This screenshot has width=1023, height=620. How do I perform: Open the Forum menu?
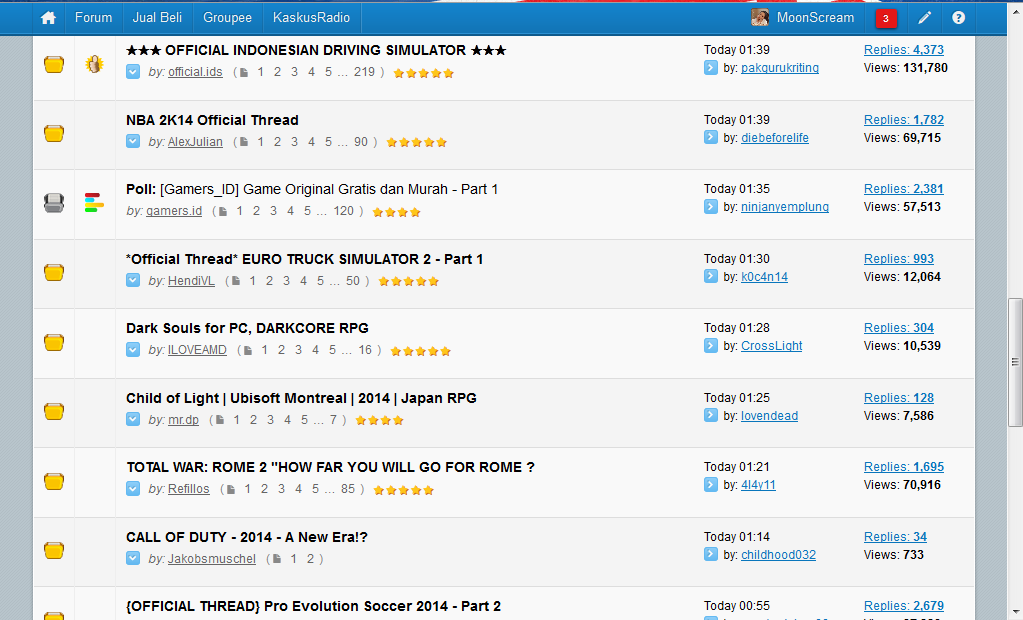click(93, 18)
